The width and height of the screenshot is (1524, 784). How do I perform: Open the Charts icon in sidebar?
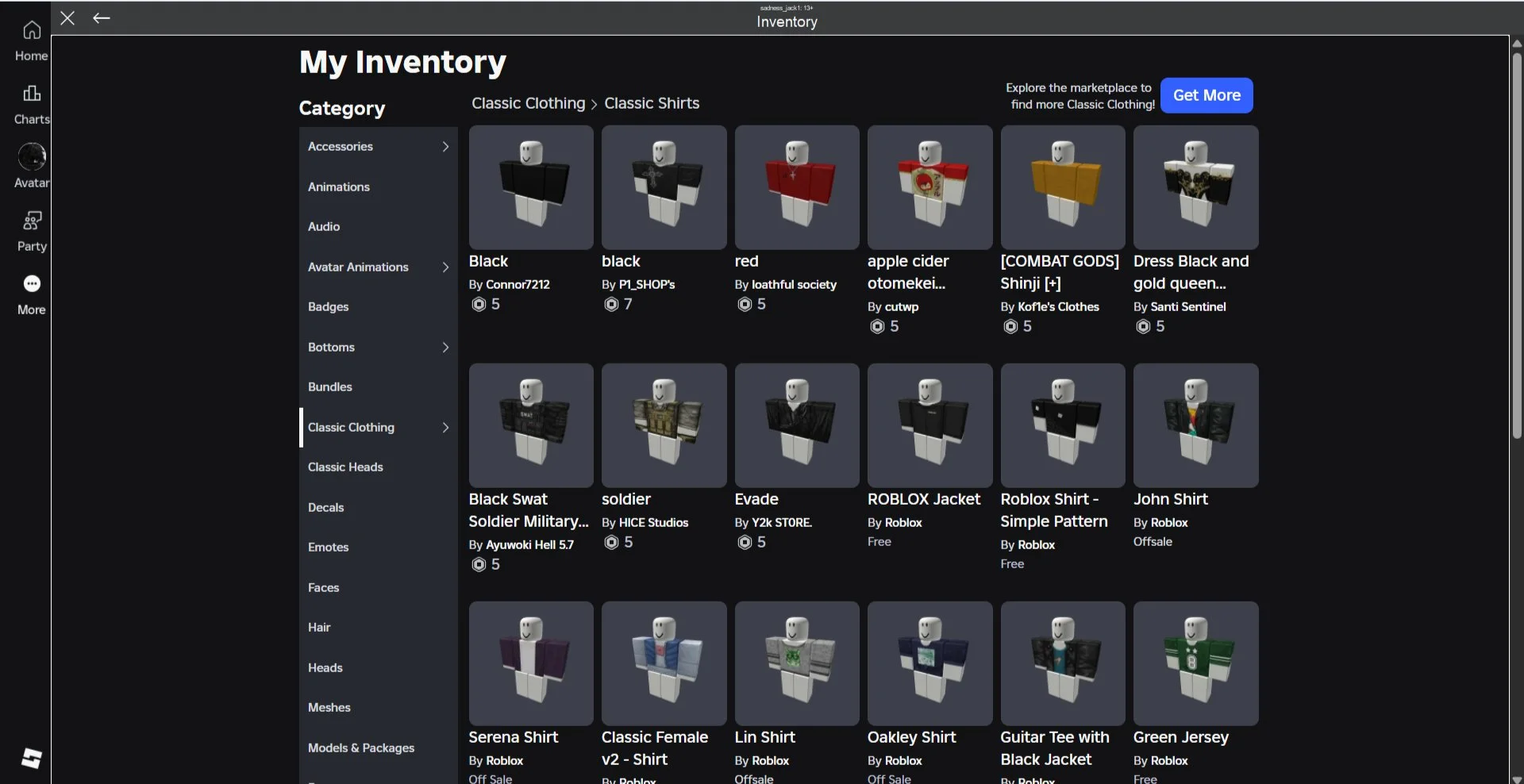(x=32, y=94)
